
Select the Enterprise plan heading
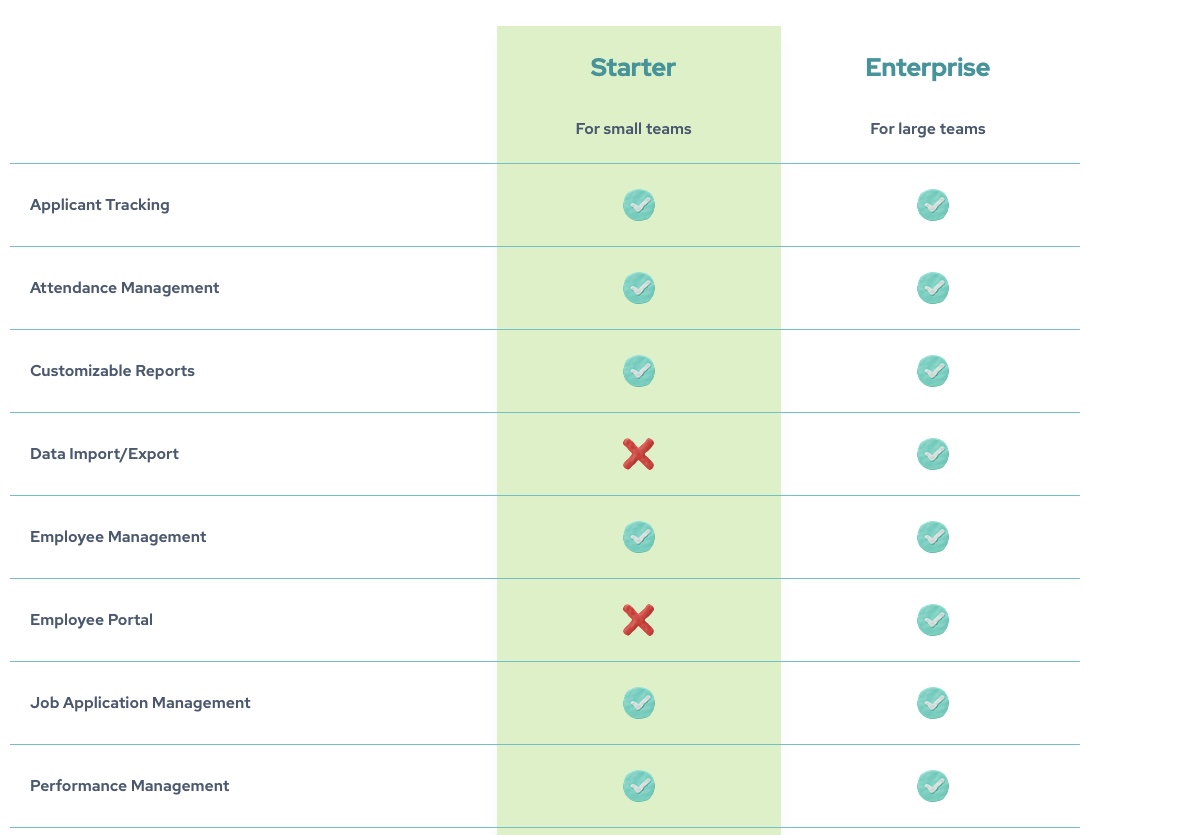tap(927, 68)
